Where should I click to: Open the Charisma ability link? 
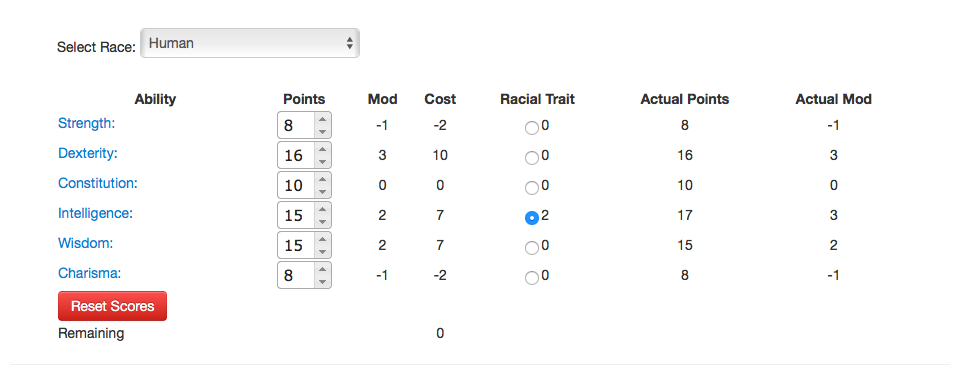tap(88, 273)
